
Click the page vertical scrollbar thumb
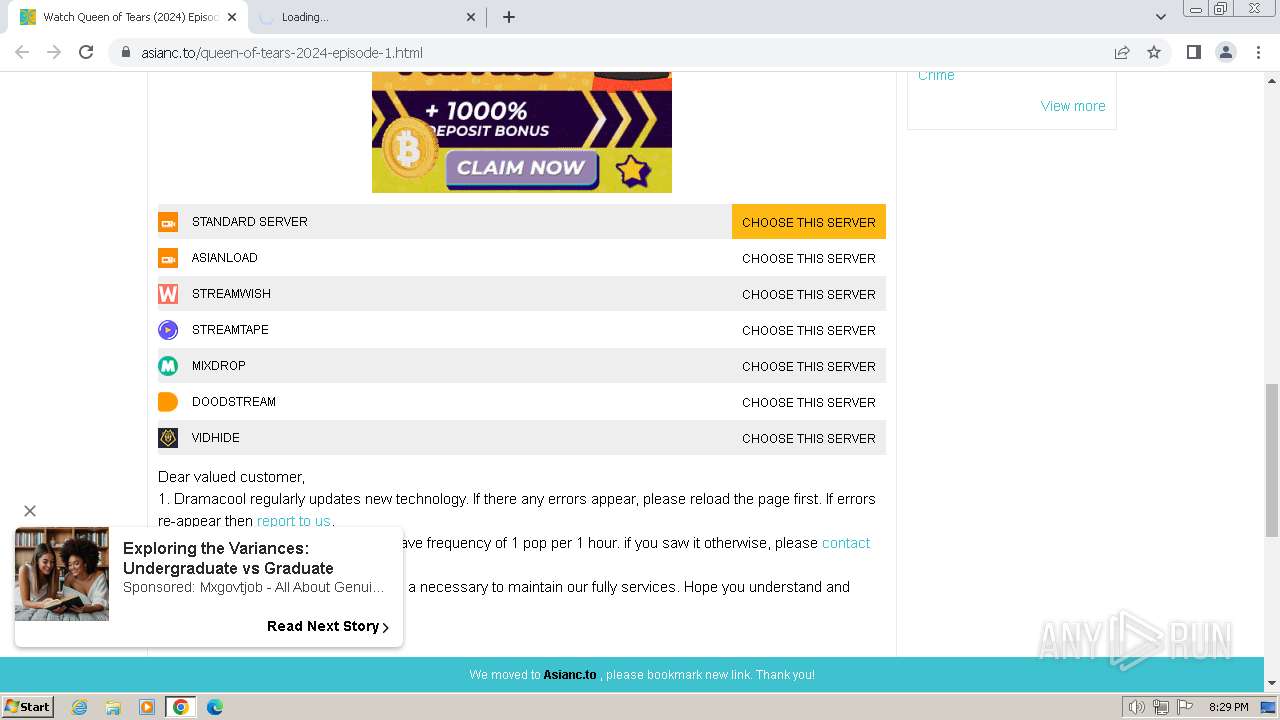point(1272,461)
